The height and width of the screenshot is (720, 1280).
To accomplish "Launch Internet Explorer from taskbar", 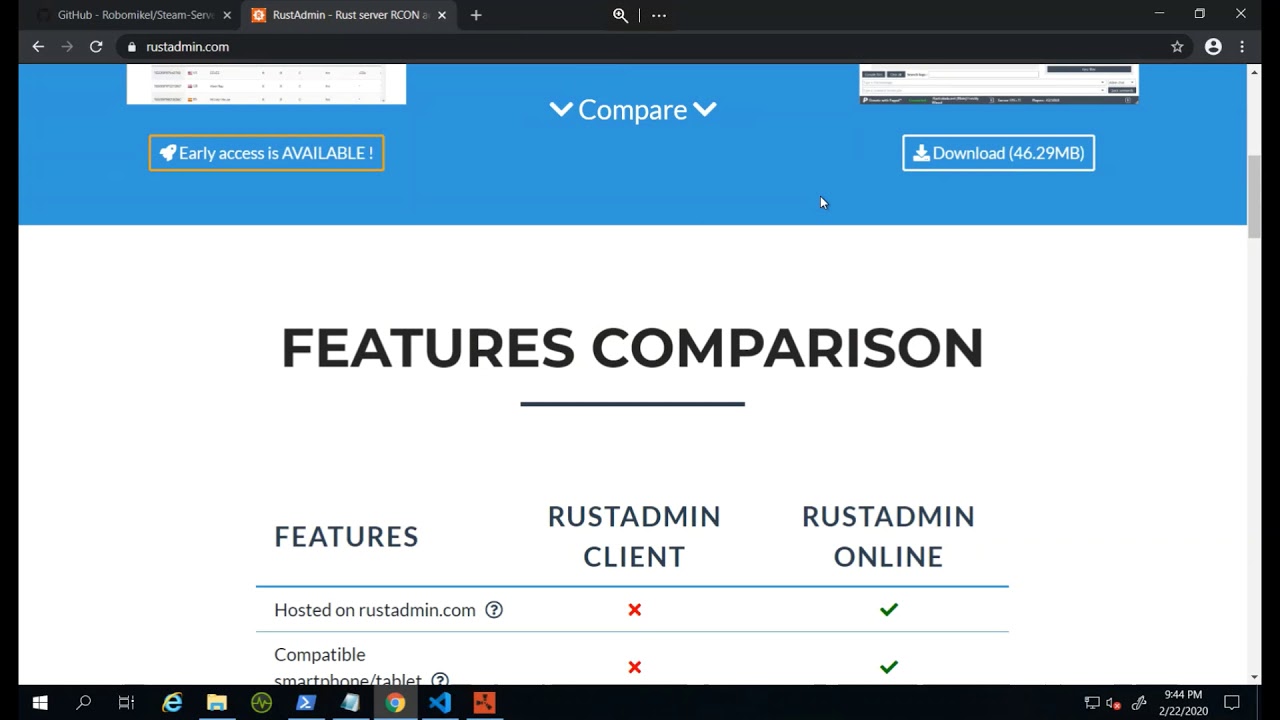I will point(172,703).
